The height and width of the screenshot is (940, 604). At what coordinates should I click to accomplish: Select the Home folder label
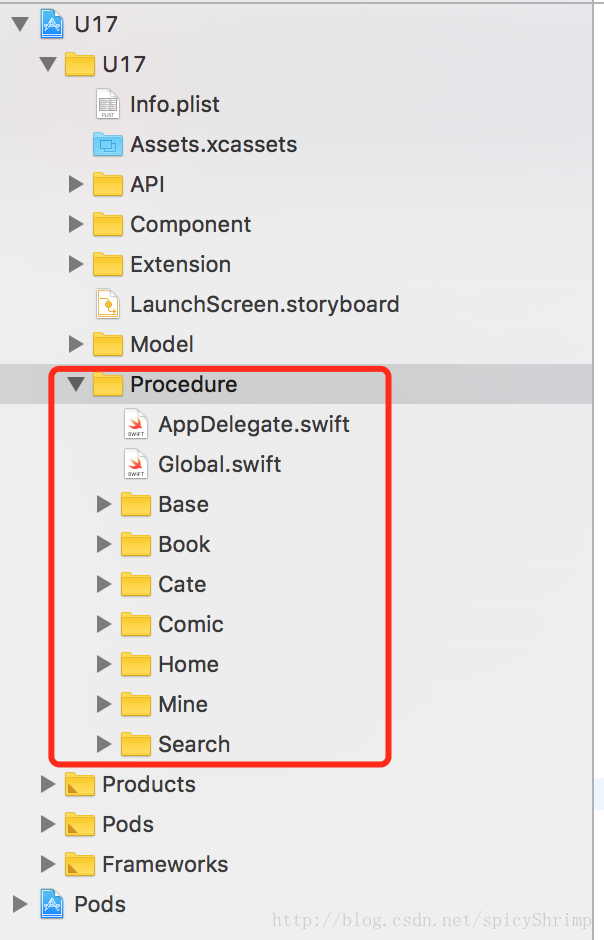(x=188, y=664)
